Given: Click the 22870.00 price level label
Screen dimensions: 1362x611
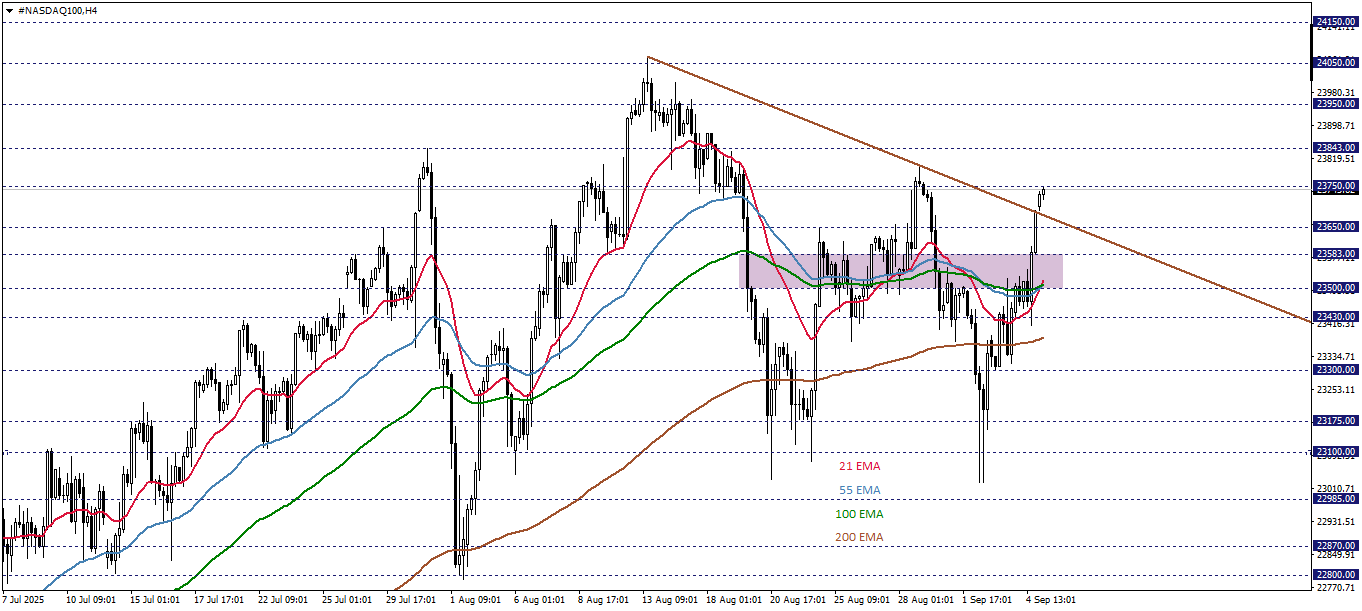Looking at the screenshot, I should coord(1336,545).
